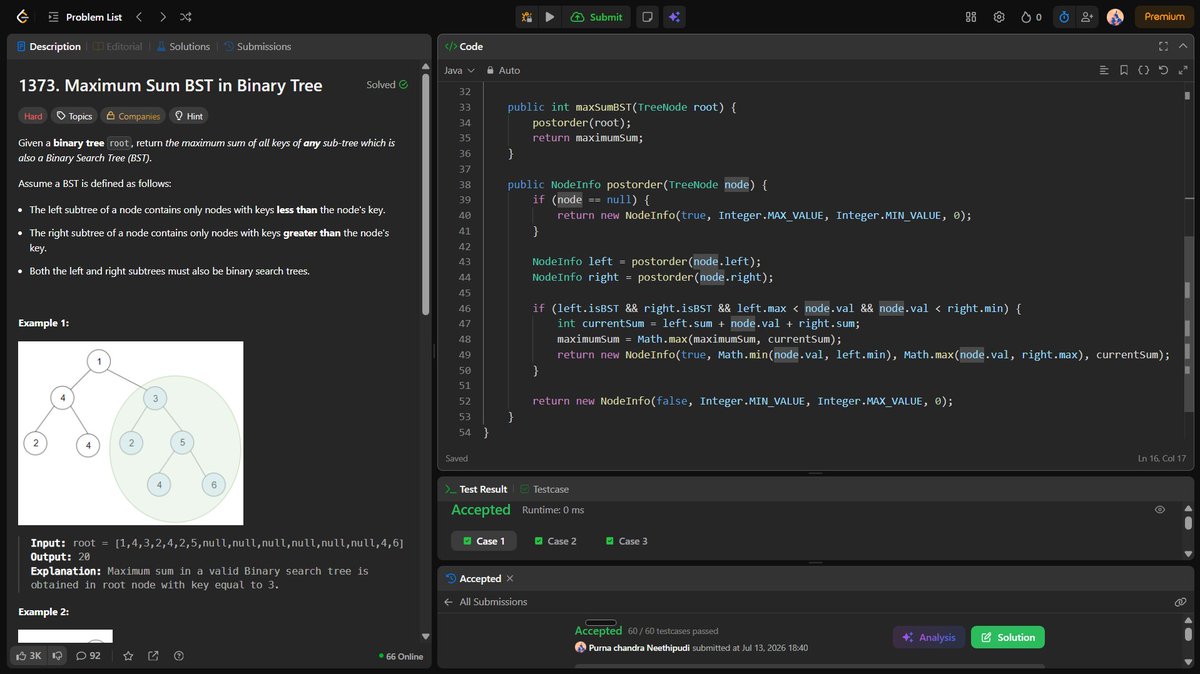The image size is (1200, 674).
Task: Open the Problem List menu
Action: tap(85, 17)
